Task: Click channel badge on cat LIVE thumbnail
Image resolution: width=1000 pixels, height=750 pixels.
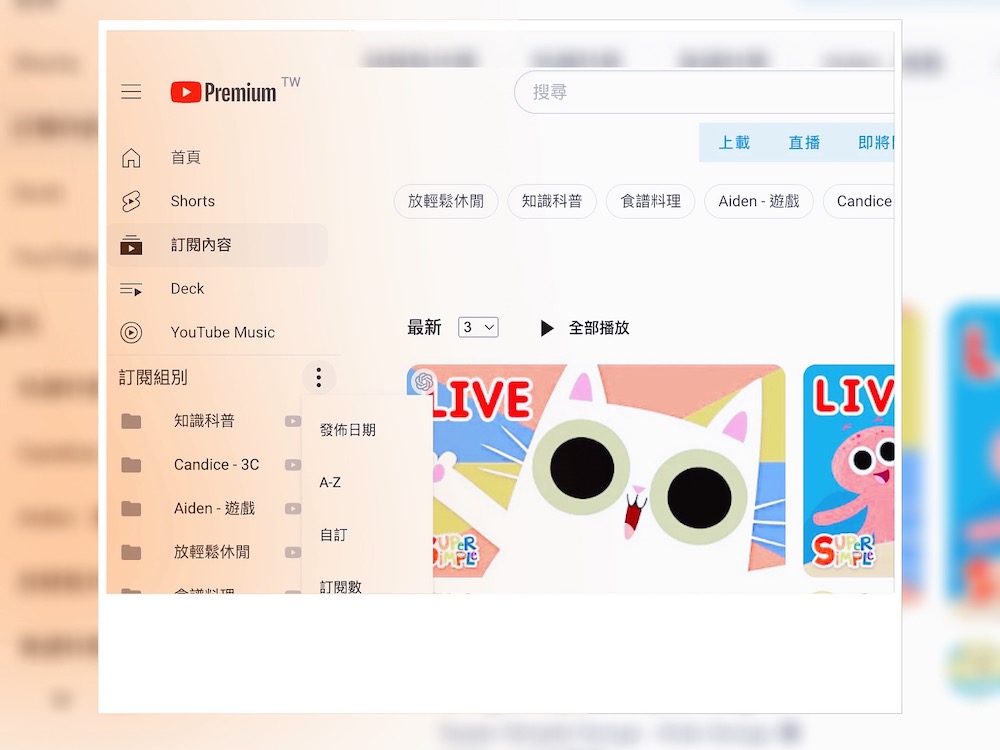Action: pyautogui.click(x=423, y=381)
